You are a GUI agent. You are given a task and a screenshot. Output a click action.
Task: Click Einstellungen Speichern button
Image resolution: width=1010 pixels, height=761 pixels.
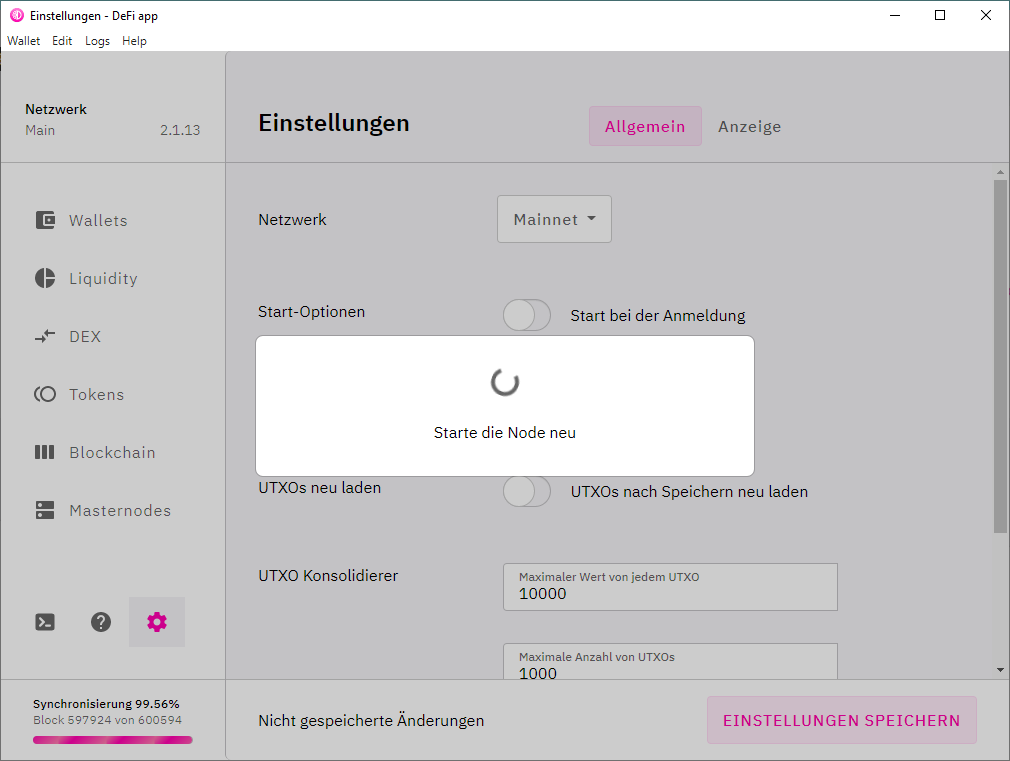tap(842, 720)
